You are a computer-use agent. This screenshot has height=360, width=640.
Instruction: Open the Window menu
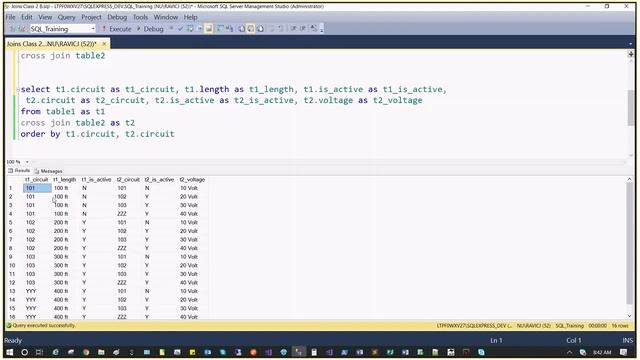[166, 17]
